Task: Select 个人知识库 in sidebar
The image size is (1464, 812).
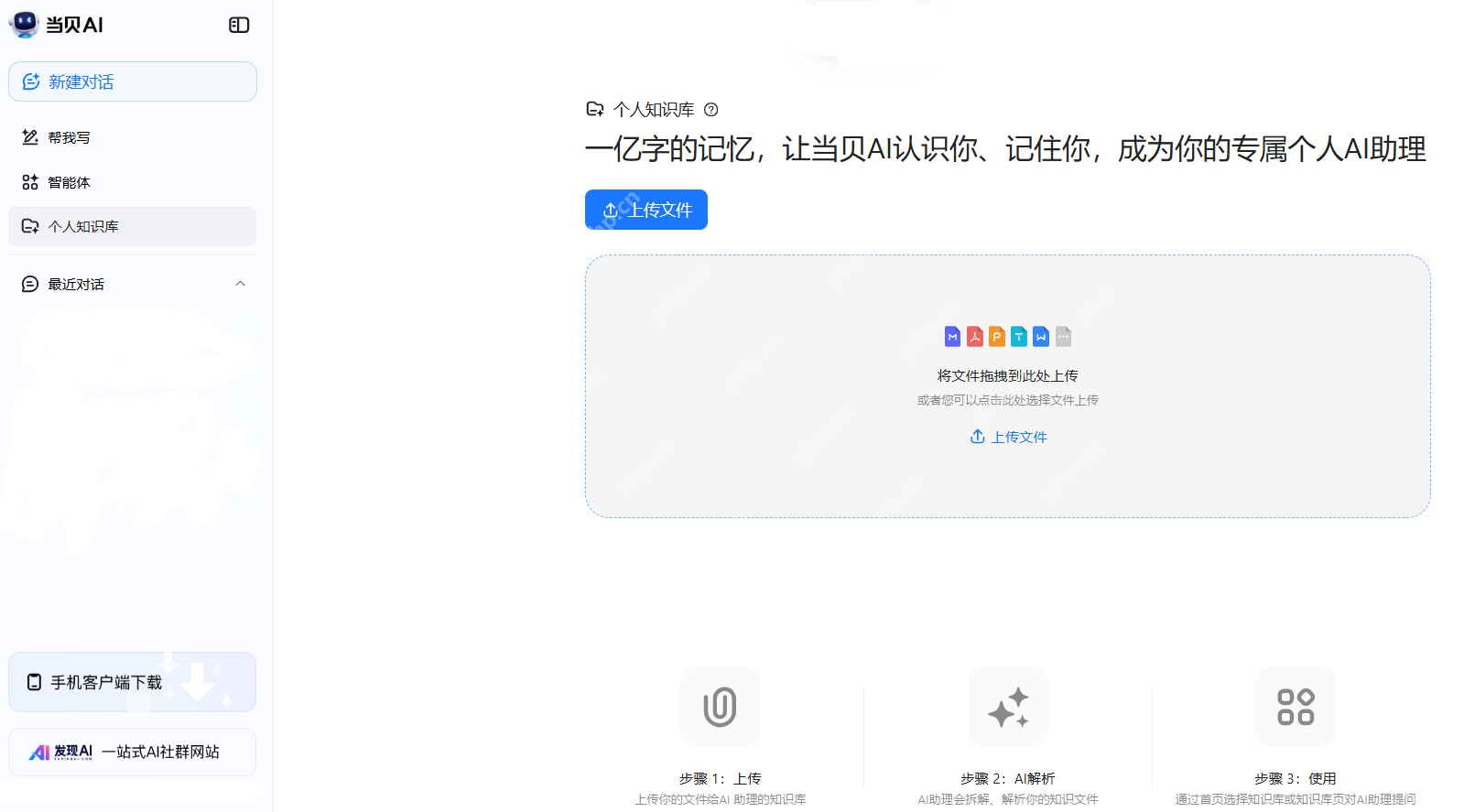Action: pos(133,226)
